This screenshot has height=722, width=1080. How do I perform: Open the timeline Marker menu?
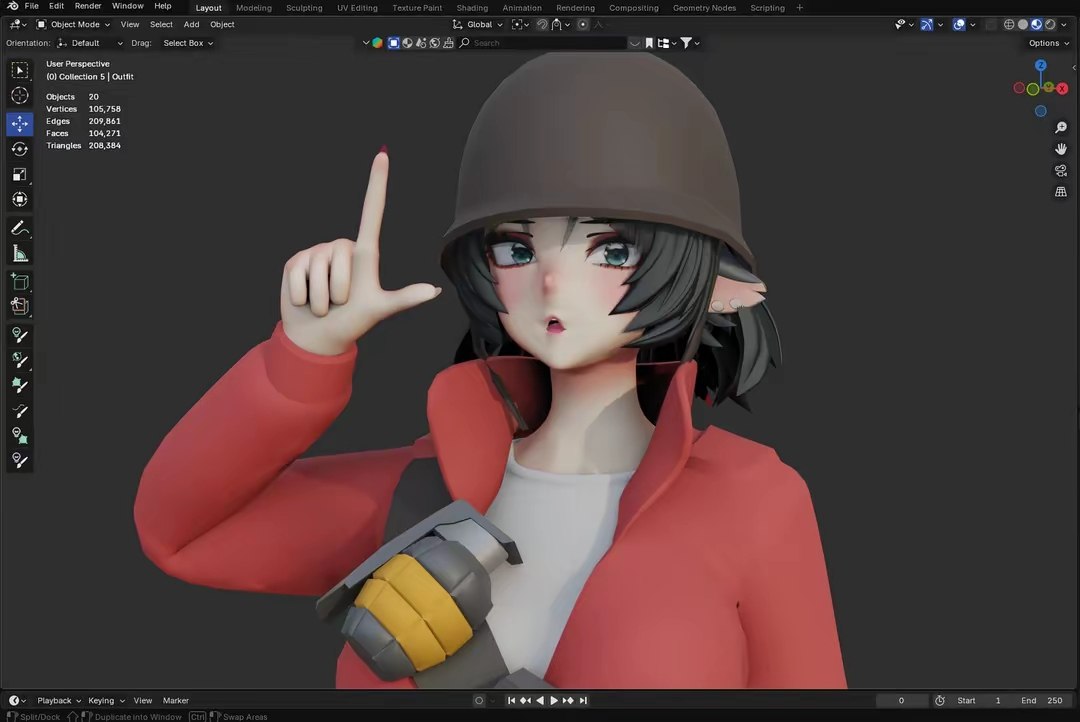[176, 700]
